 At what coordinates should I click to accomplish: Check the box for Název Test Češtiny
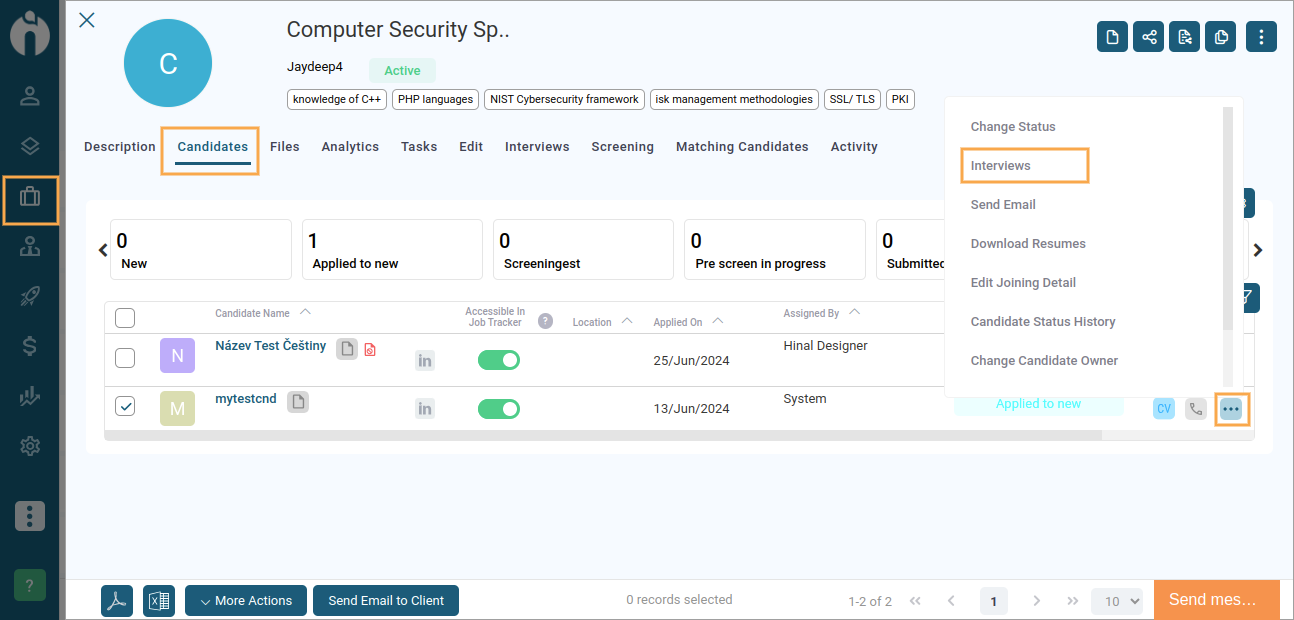(125, 358)
